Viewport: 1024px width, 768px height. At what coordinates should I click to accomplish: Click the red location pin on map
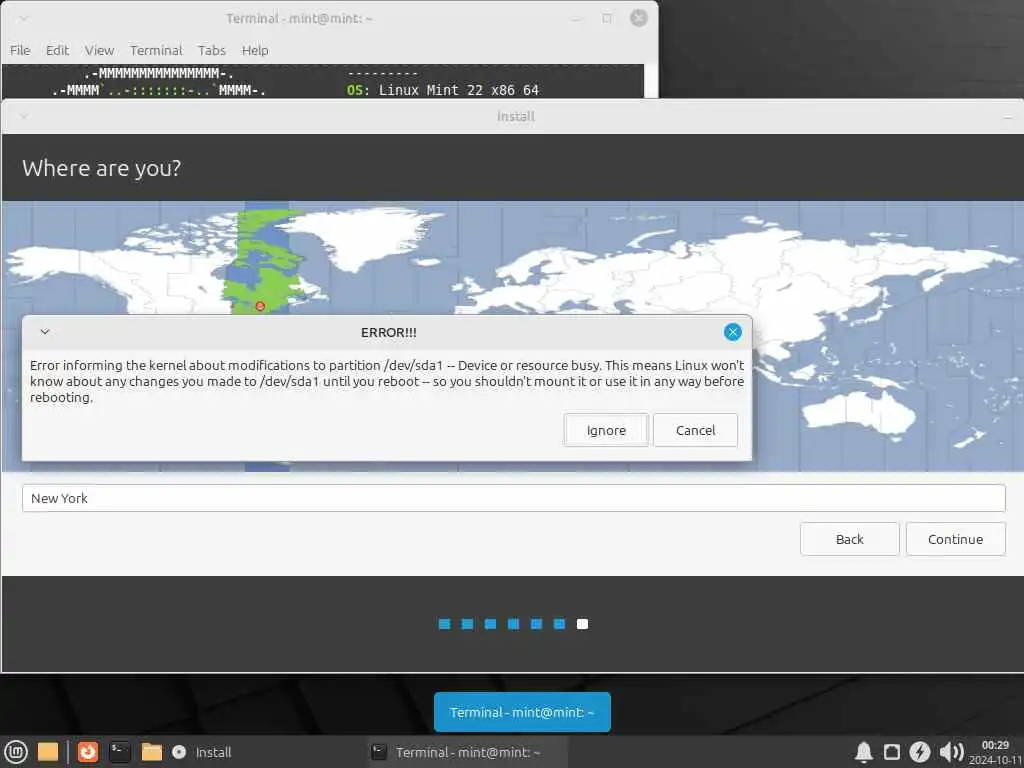click(260, 306)
